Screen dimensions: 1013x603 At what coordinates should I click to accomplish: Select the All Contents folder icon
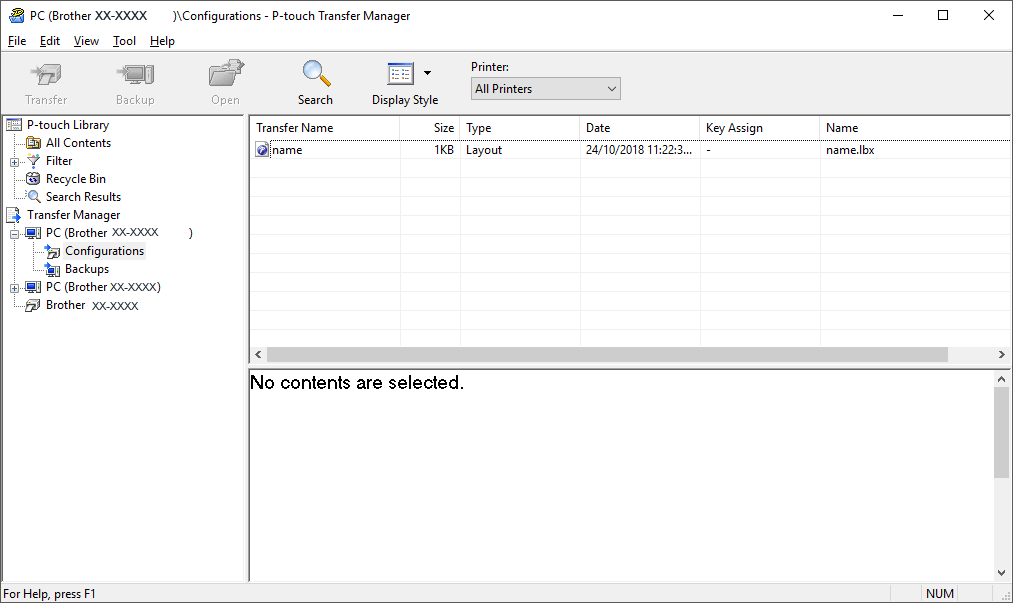click(33, 143)
